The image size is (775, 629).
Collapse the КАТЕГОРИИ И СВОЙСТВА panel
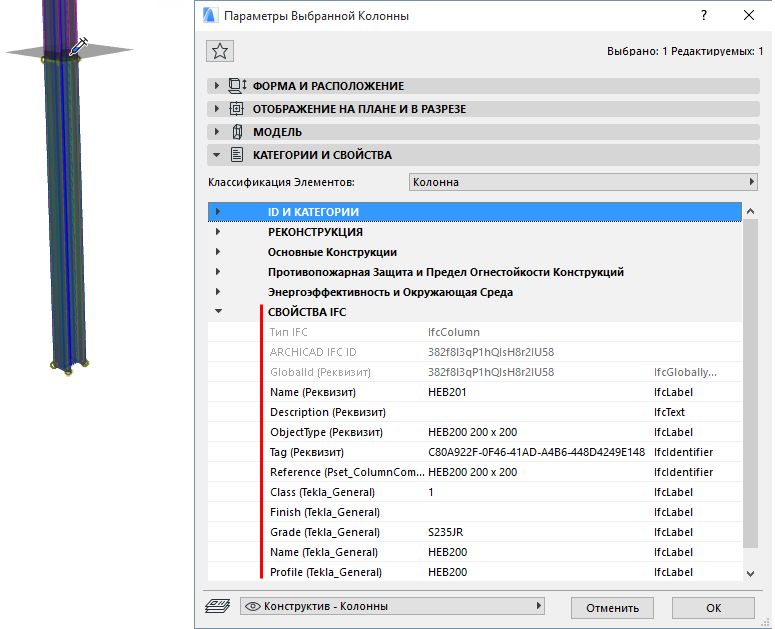pos(216,155)
